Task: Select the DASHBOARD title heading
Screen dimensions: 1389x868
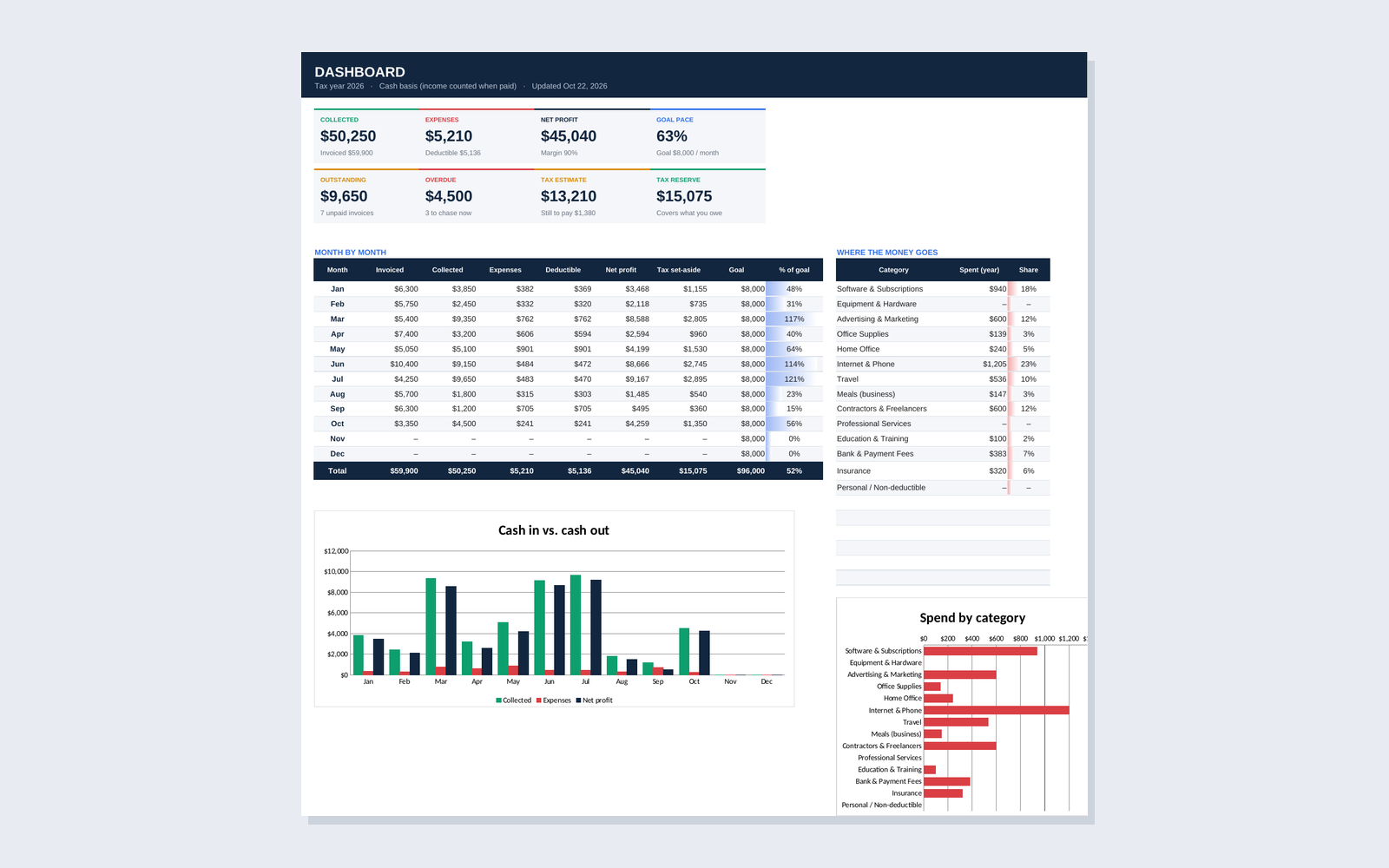Action: (359, 72)
